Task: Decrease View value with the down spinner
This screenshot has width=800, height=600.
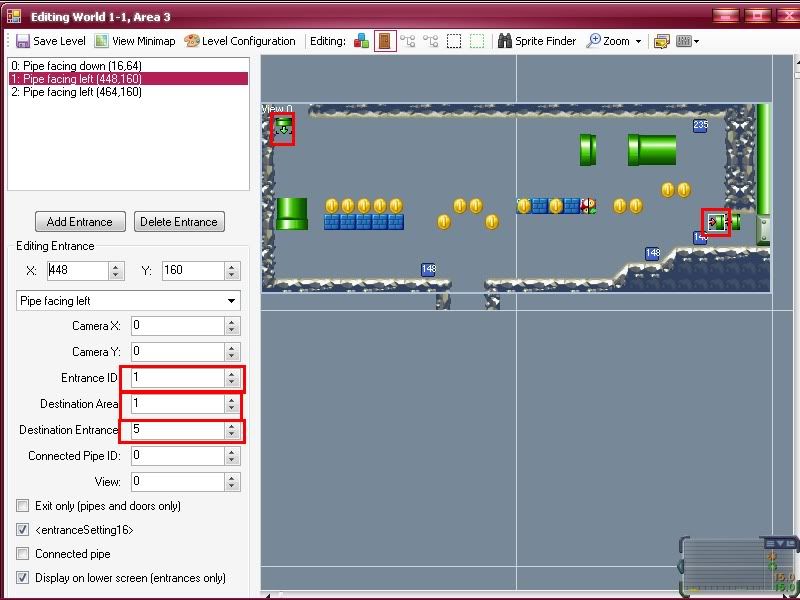Action: 232,486
